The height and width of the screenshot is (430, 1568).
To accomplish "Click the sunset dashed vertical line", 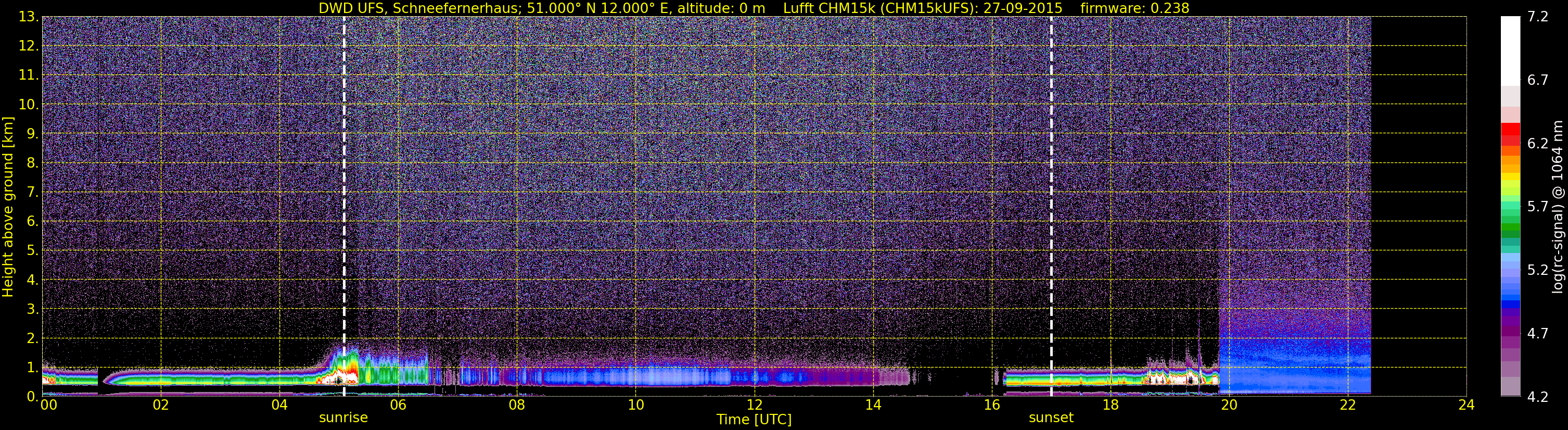I will pos(1051,183).
